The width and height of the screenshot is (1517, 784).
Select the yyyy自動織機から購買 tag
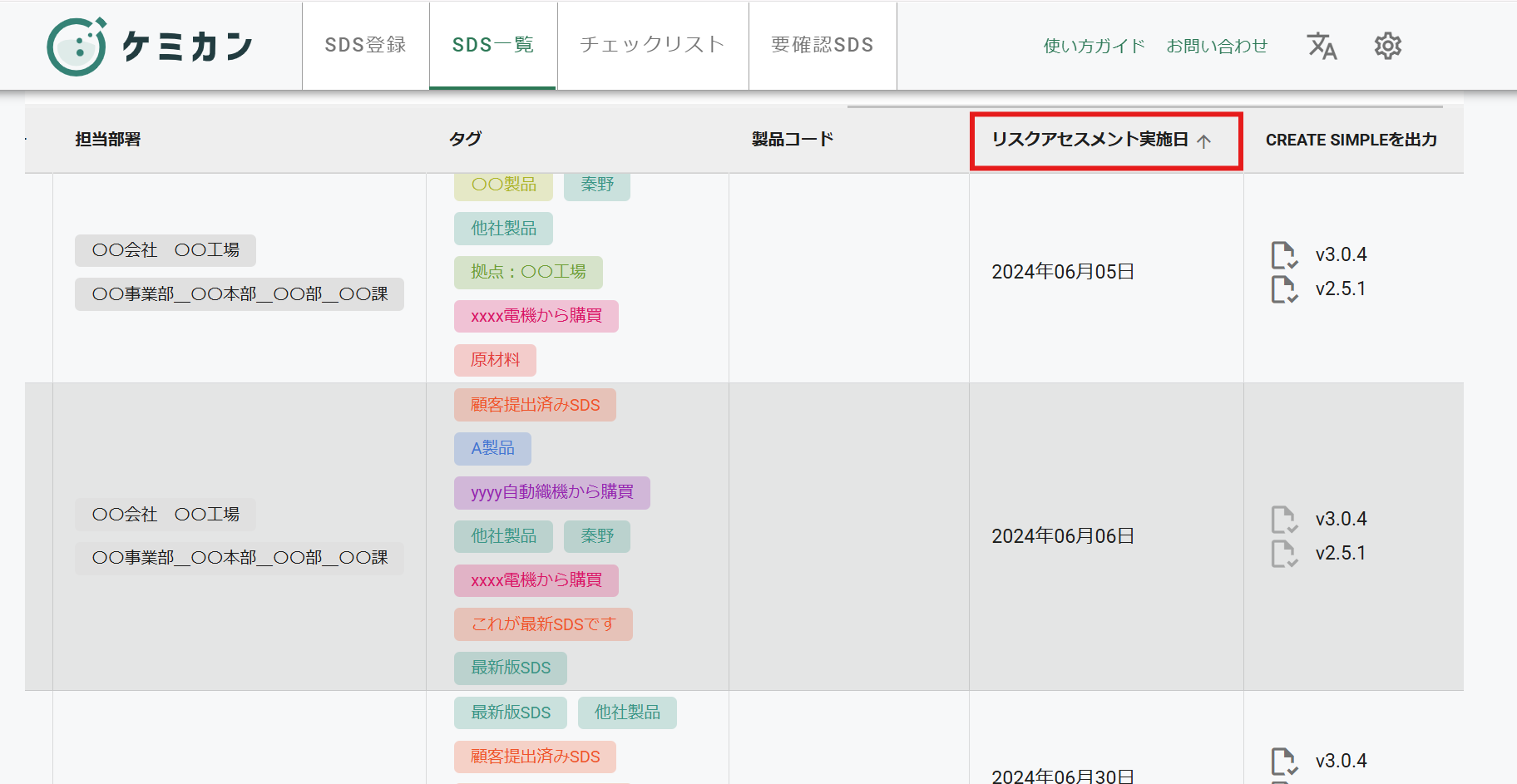pos(552,493)
